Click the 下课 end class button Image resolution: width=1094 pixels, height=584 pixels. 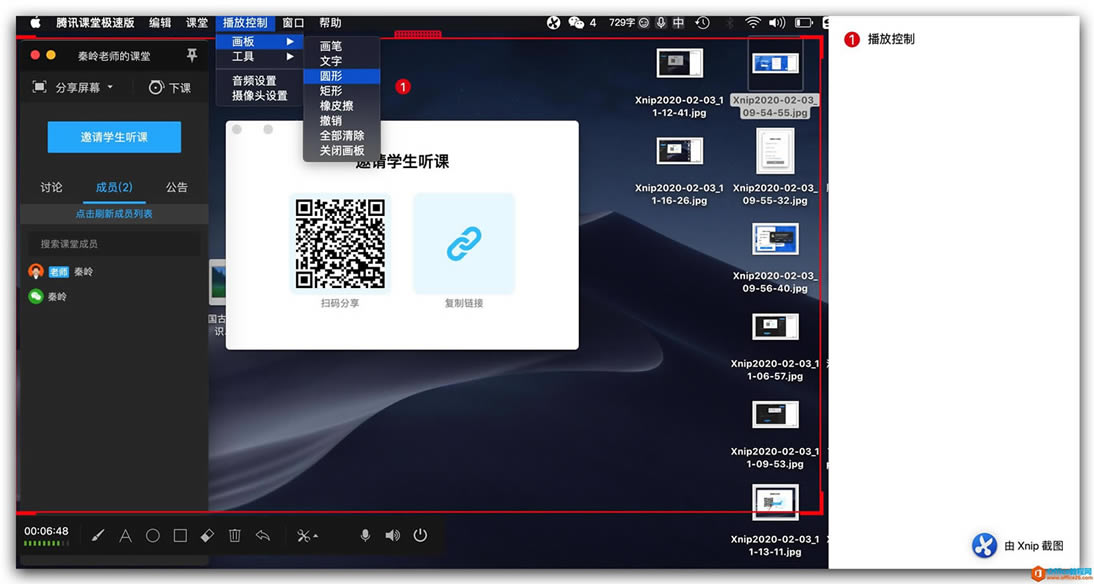[170, 88]
